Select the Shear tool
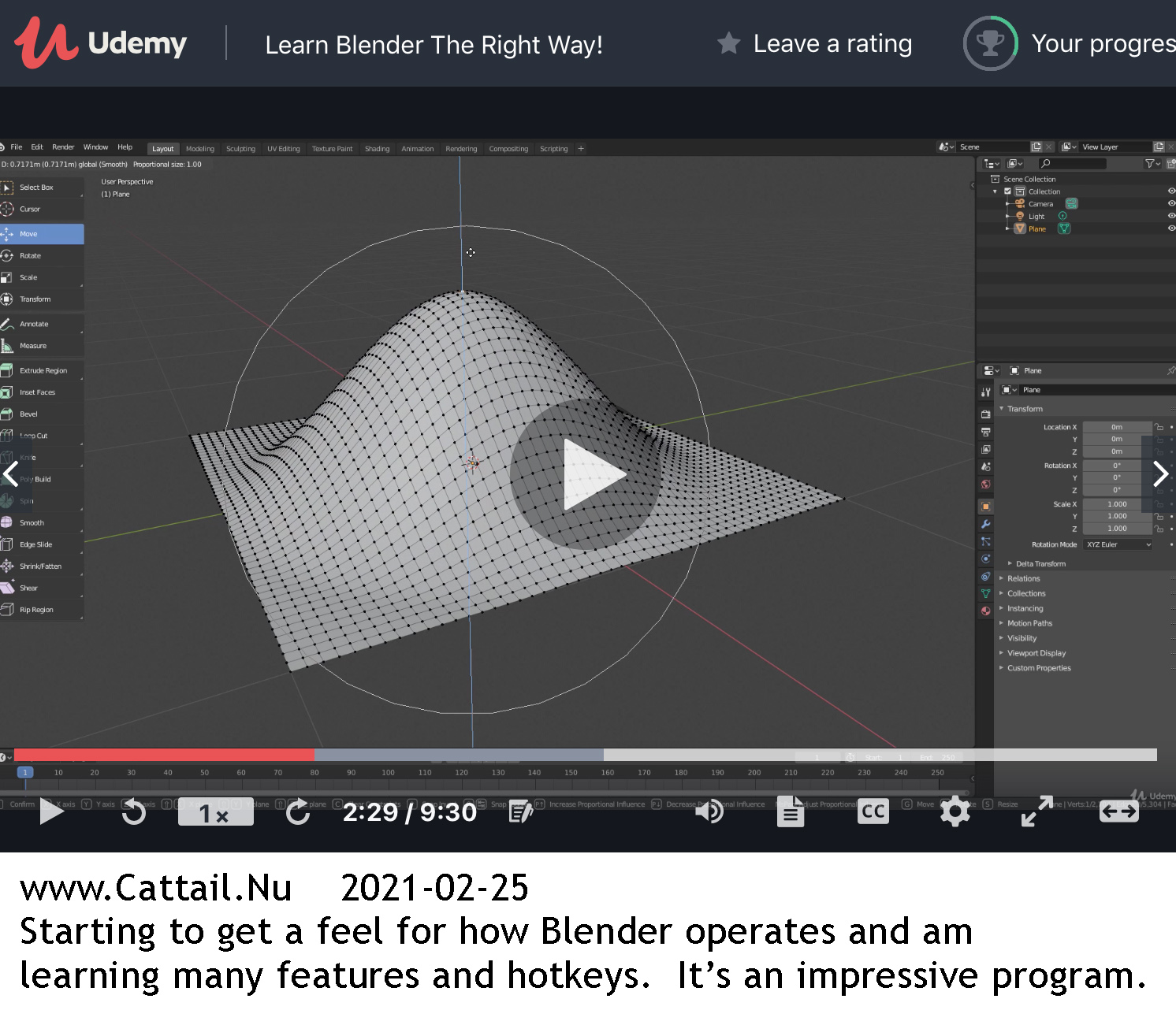Image resolution: width=1176 pixels, height=1010 pixels. point(42,588)
